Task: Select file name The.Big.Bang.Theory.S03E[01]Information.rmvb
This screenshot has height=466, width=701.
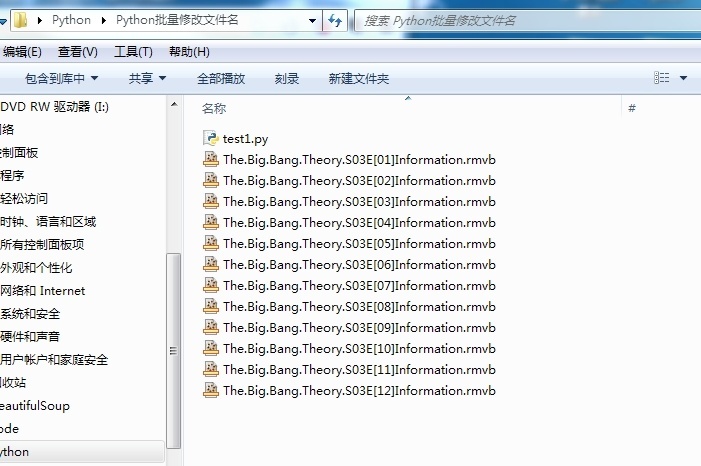Action: pos(359,160)
